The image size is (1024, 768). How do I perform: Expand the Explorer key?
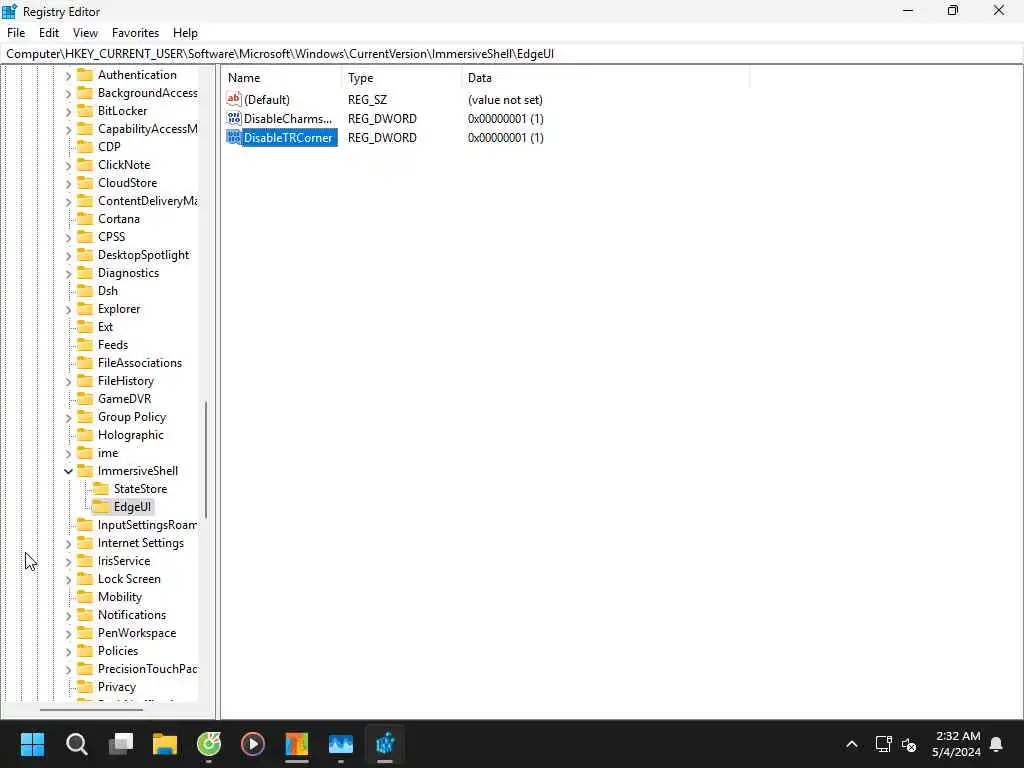(x=68, y=310)
